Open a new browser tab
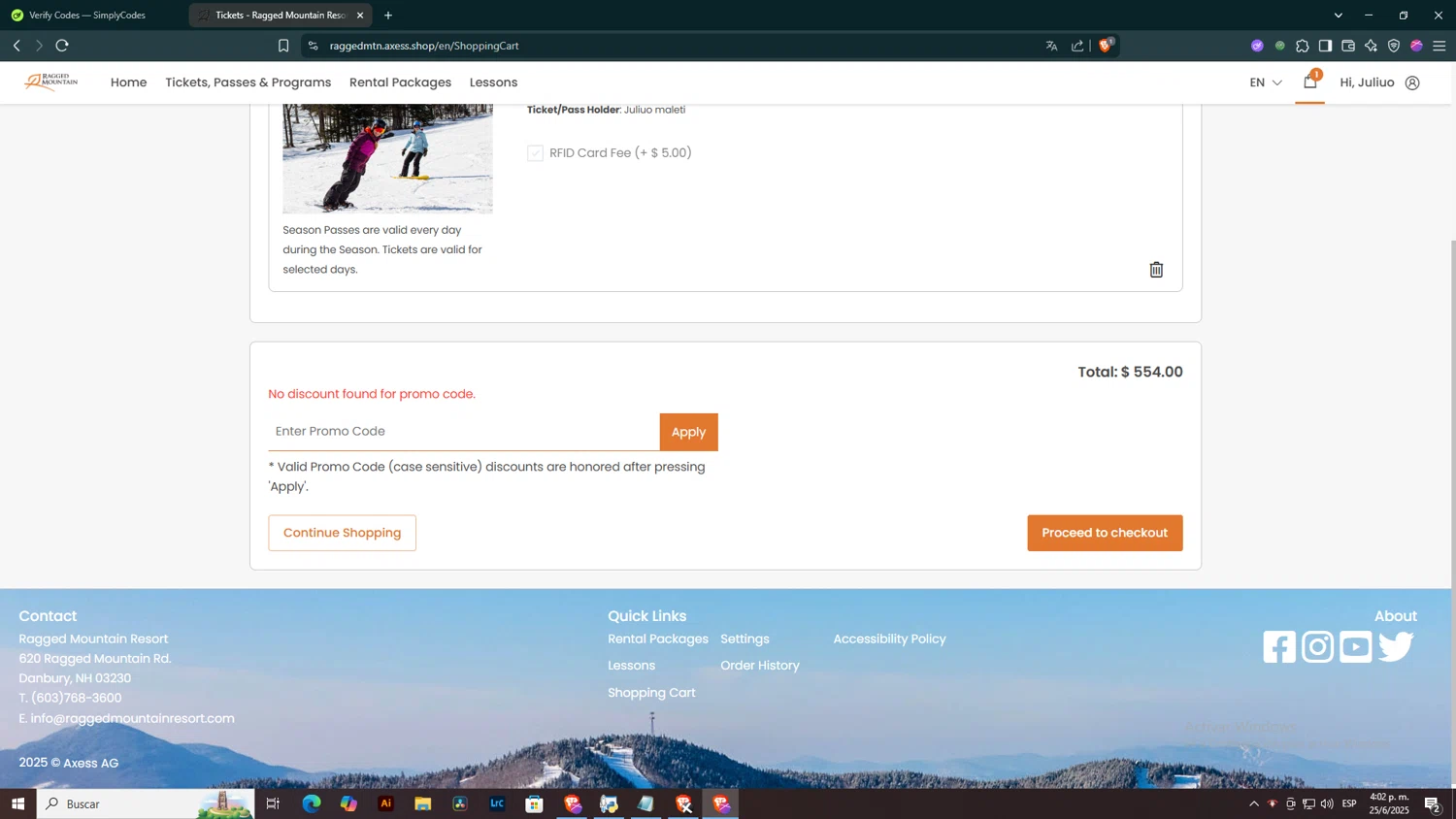Image resolution: width=1456 pixels, height=819 pixels. point(388,16)
